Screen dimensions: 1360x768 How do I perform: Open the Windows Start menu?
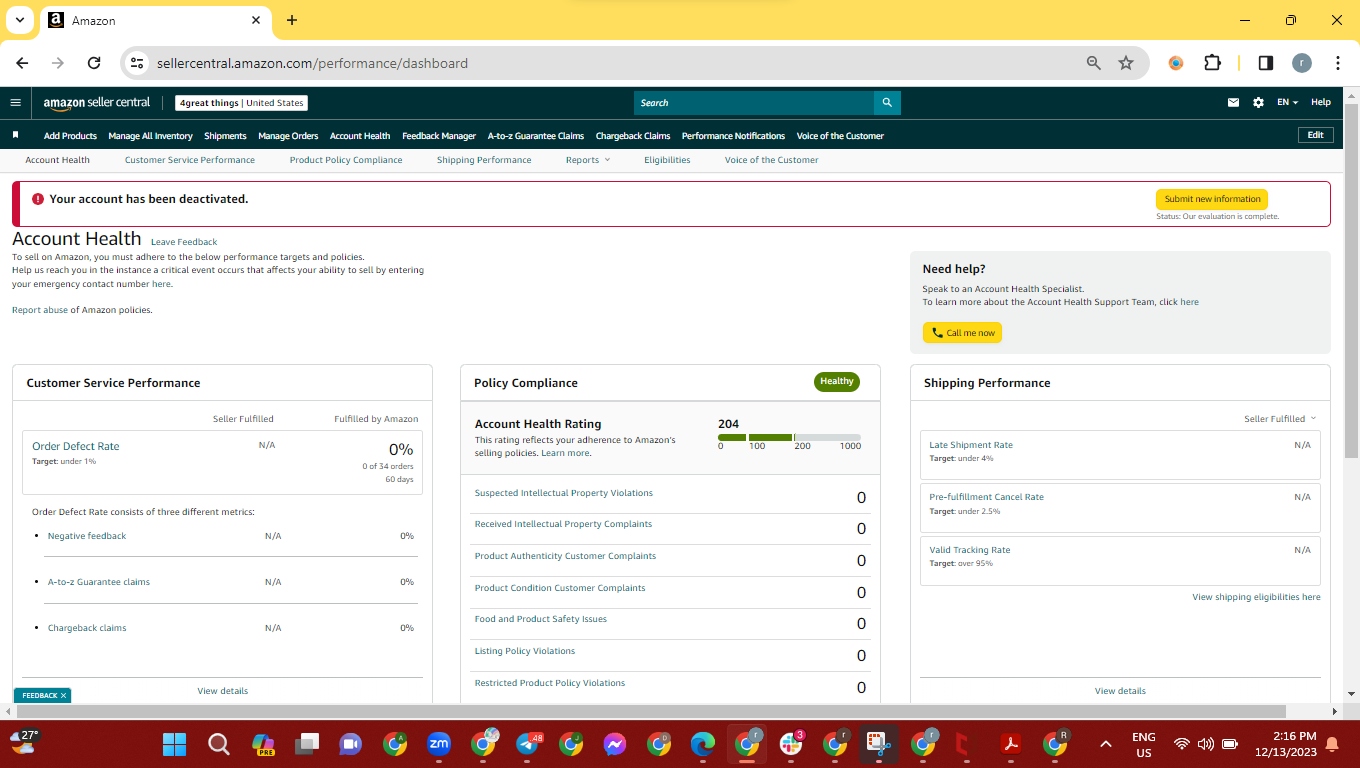pyautogui.click(x=174, y=744)
